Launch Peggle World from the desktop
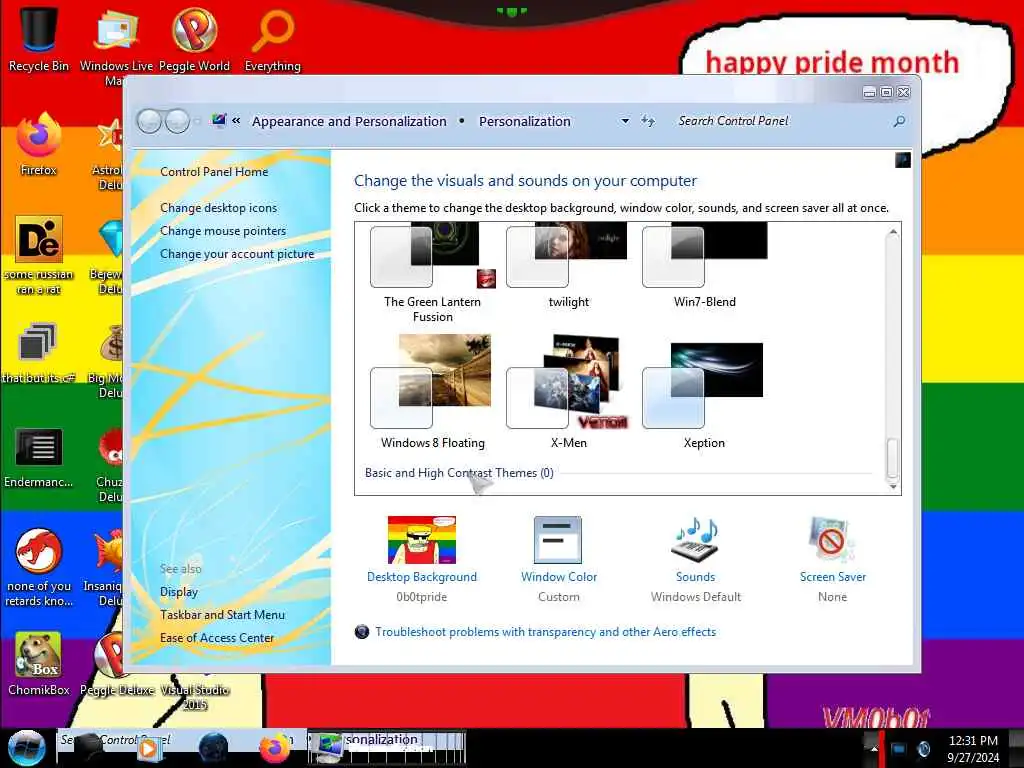The image size is (1024, 768). coord(194,38)
